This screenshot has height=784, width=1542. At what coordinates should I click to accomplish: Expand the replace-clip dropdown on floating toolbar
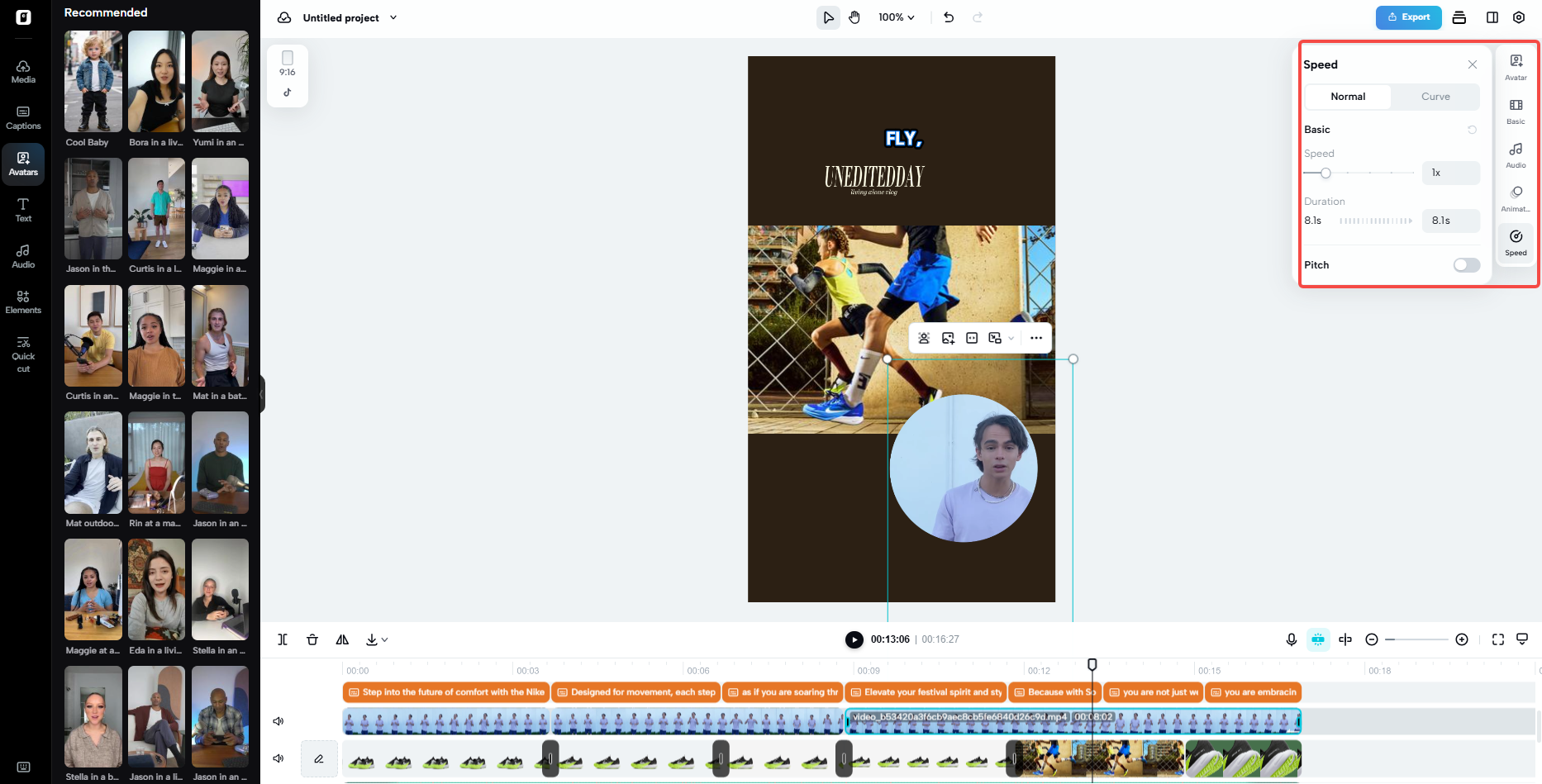tap(1011, 338)
